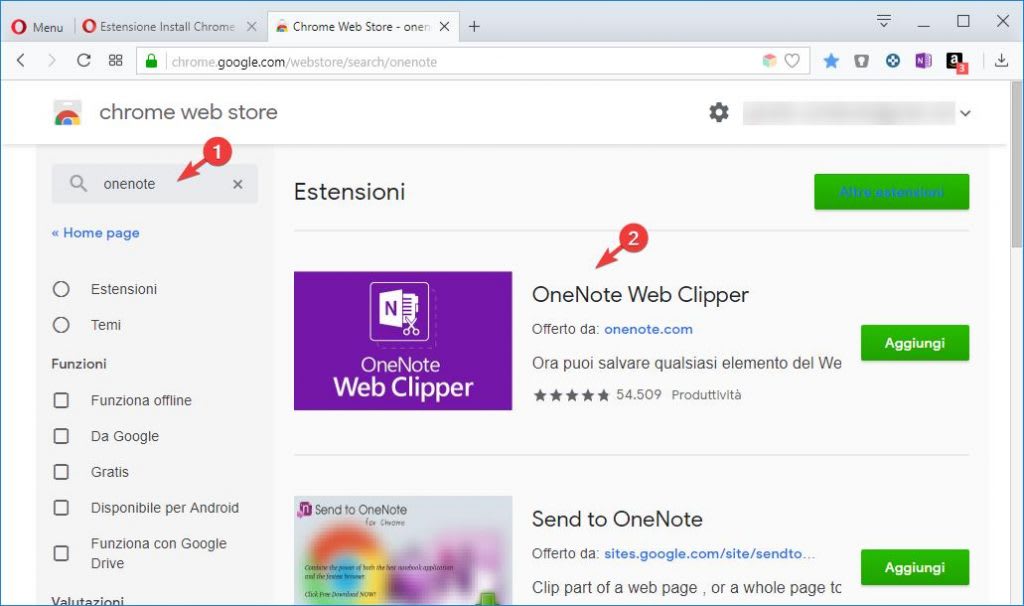The height and width of the screenshot is (606, 1024).
Task: Open the downloads arrow icon
Action: pos(1001,61)
